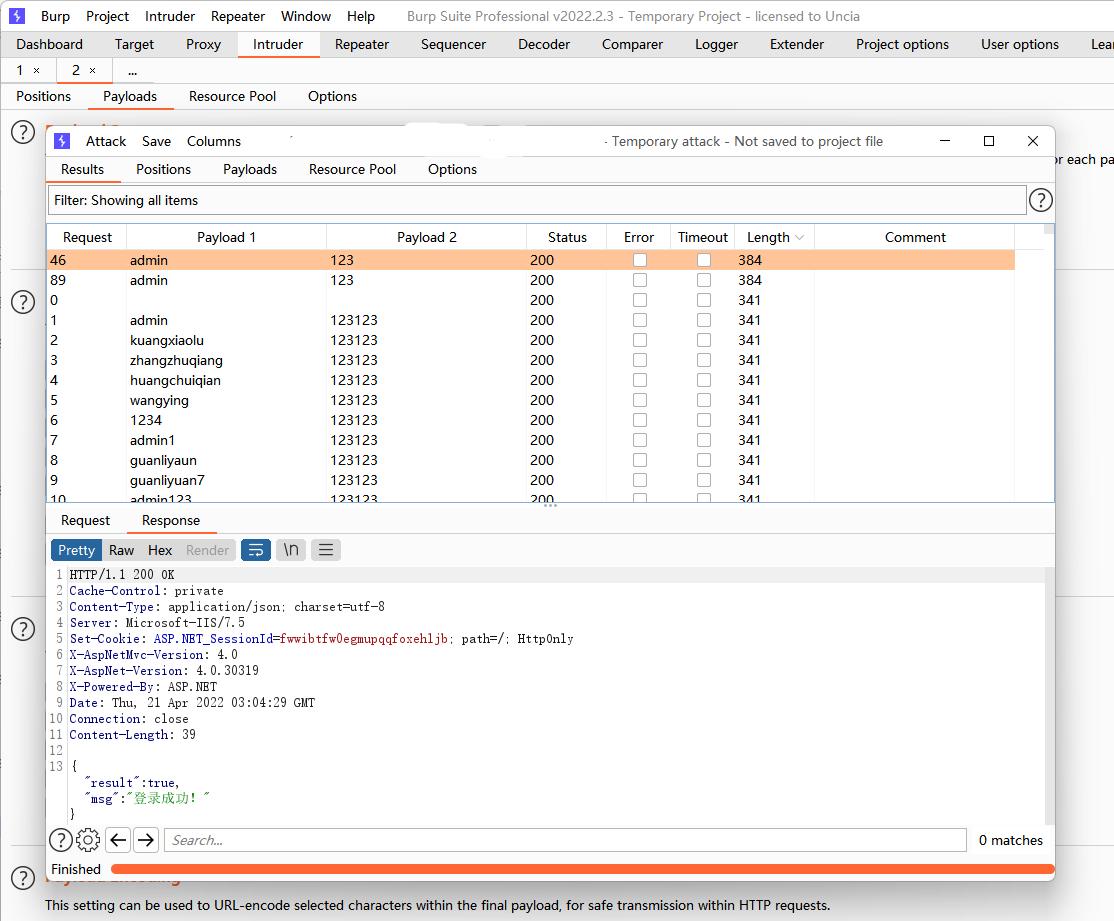Viewport: 1114px width, 921px height.
Task: Click the response Search field
Action: click(x=565, y=840)
